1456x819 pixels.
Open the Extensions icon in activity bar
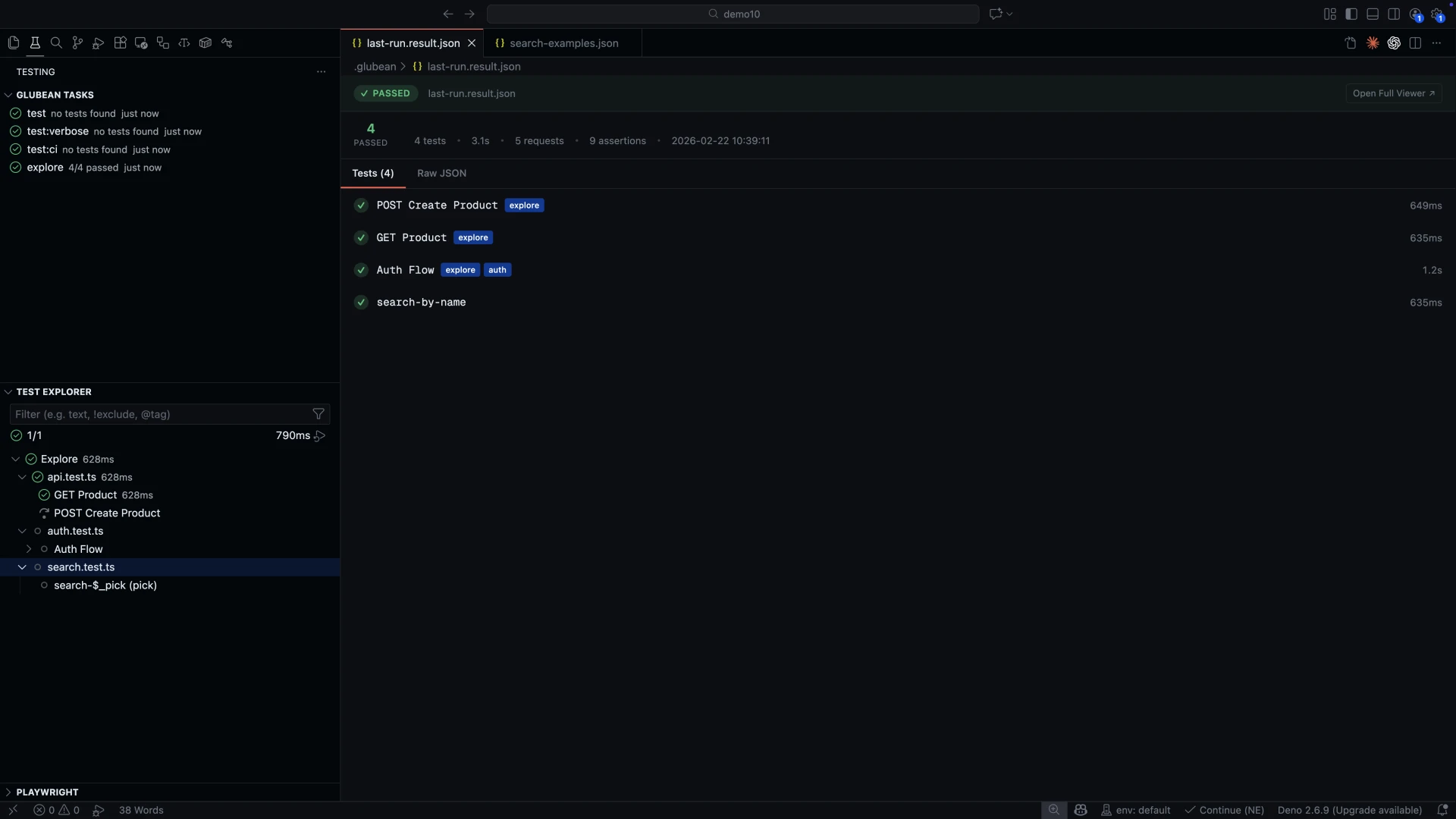click(120, 42)
